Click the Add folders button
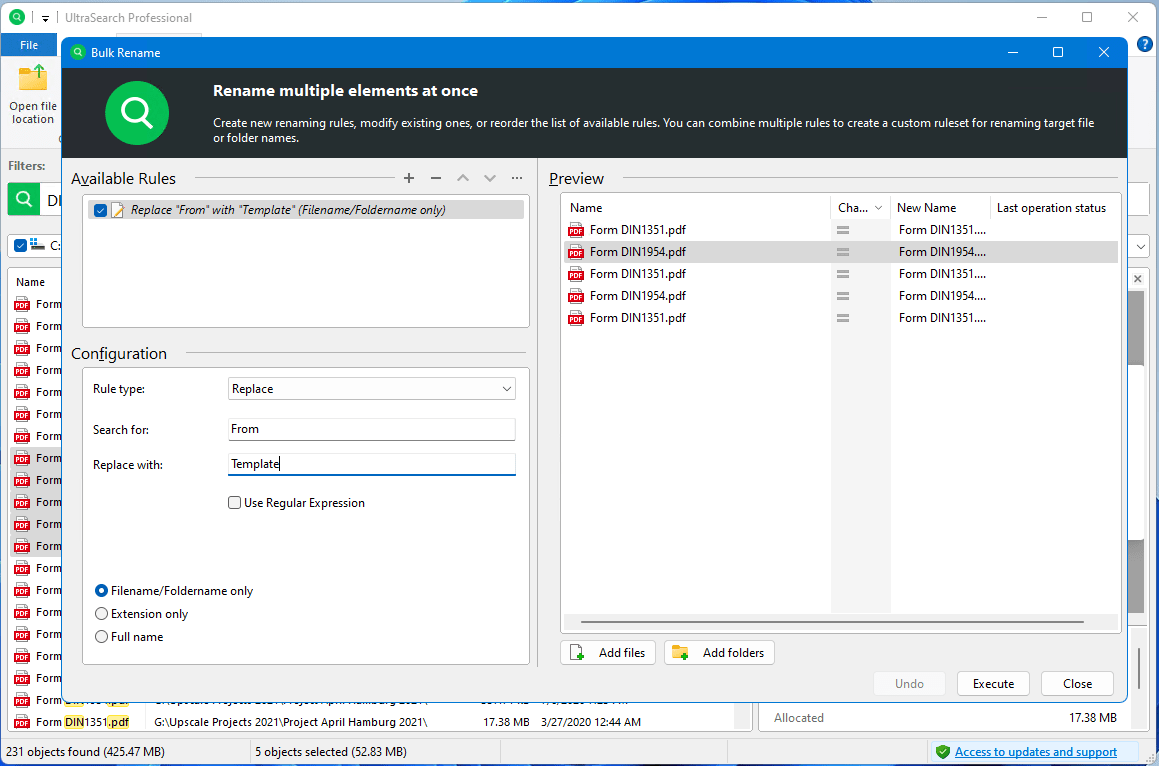1159x766 pixels. coord(719,653)
